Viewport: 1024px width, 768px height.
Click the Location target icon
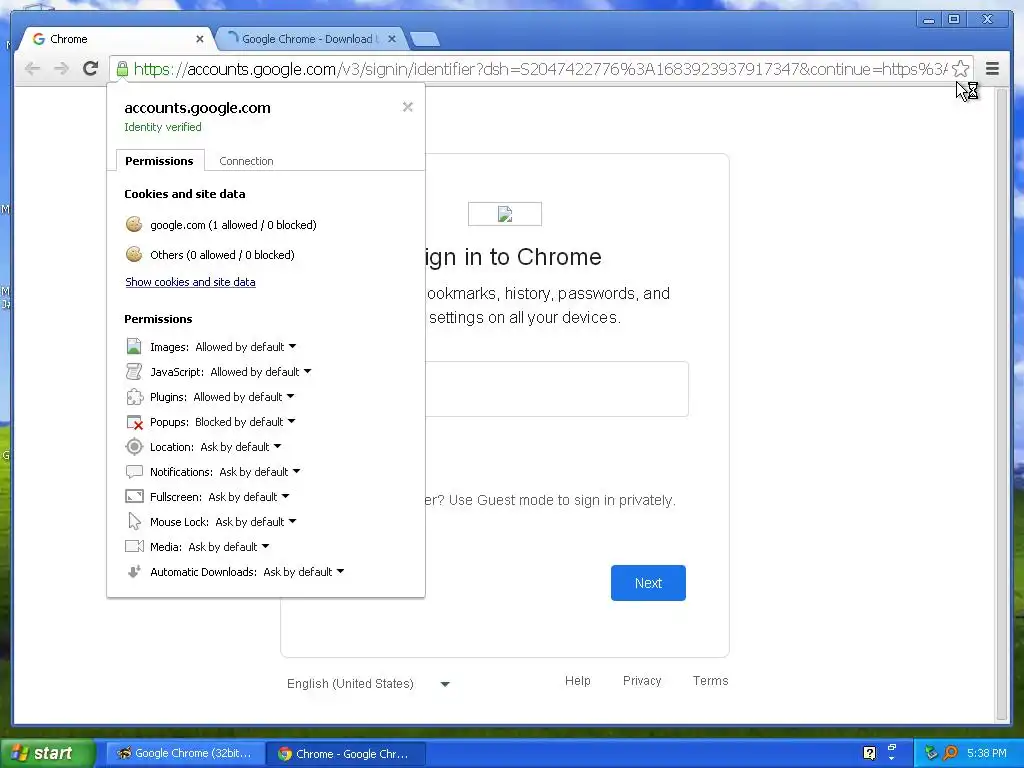[x=134, y=447]
